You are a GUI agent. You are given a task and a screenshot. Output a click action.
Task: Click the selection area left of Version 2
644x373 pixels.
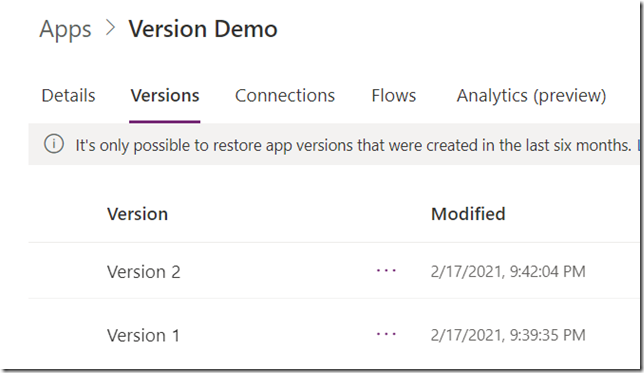[x=68, y=271]
